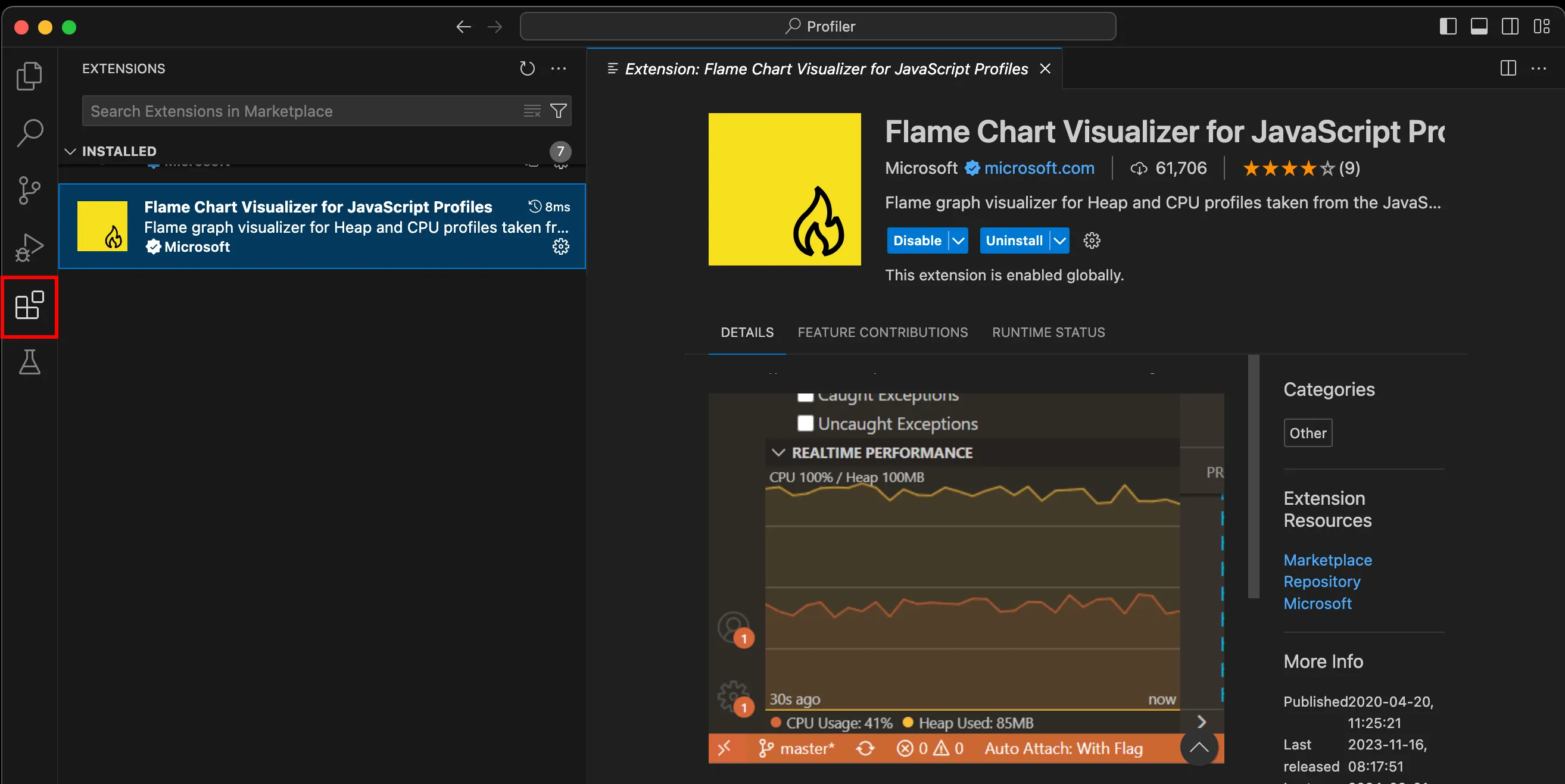
Task: Click the Repository extension resource link
Action: [x=1322, y=582]
